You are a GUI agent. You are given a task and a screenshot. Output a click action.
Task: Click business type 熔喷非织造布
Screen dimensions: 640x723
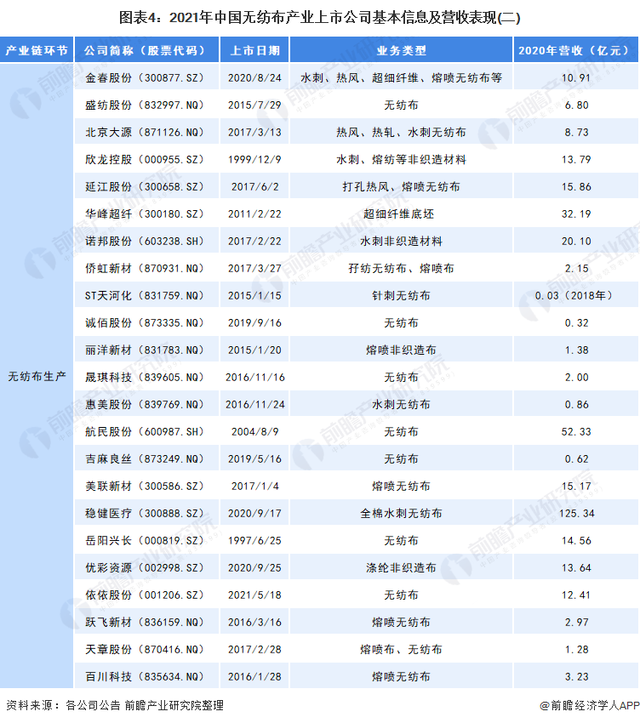(401, 350)
